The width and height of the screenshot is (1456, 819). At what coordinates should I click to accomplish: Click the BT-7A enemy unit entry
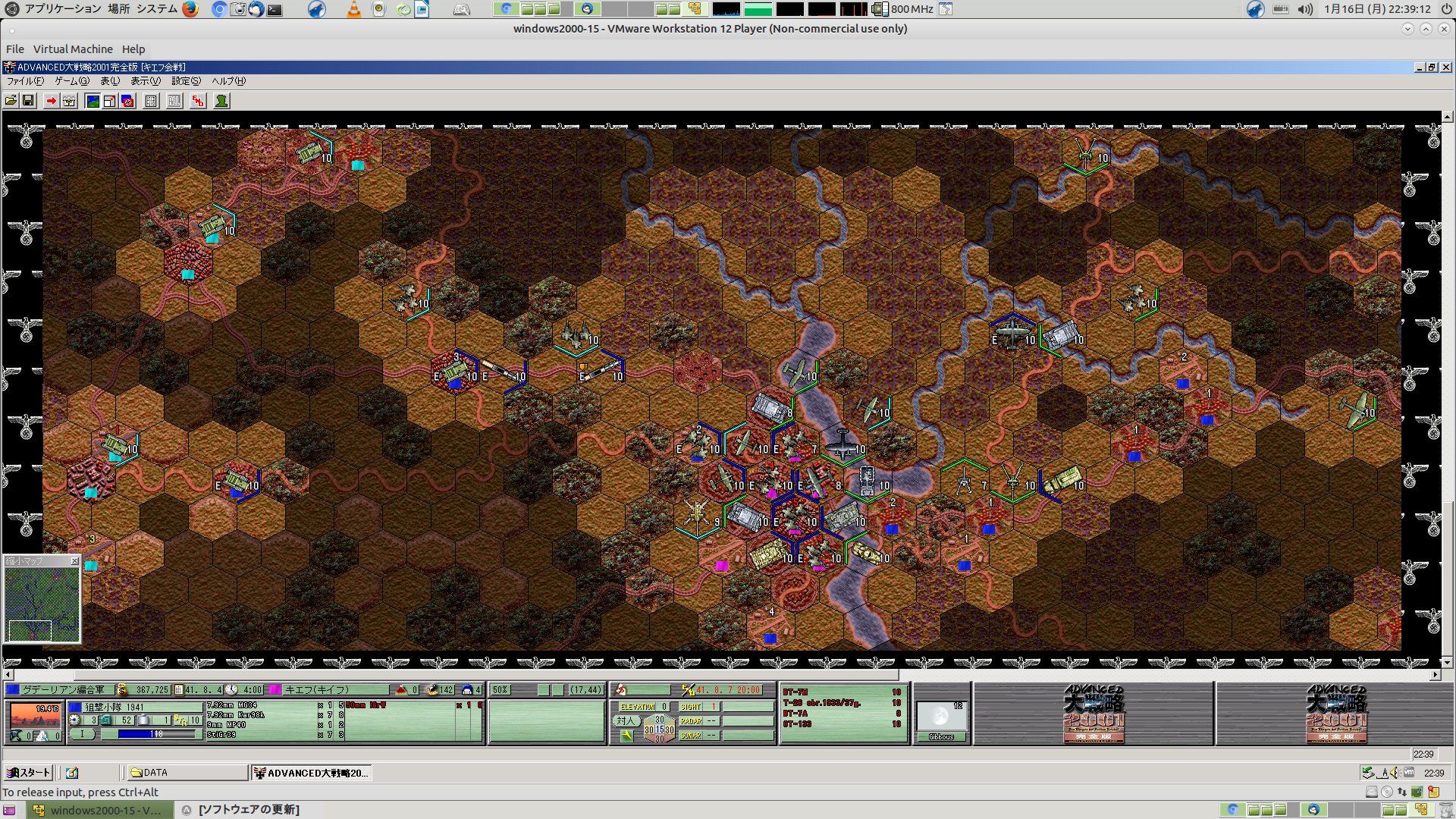(x=843, y=714)
